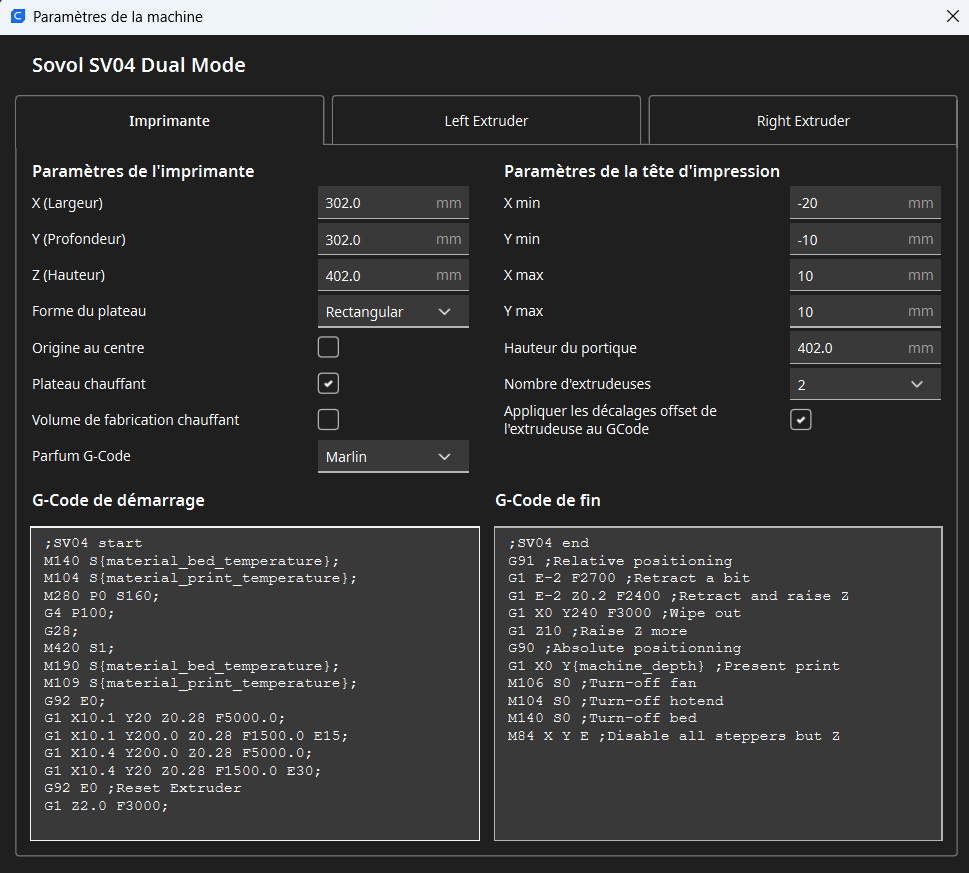
Task: Click the 'G91 ;Relative positioning' line
Action: 620,561
